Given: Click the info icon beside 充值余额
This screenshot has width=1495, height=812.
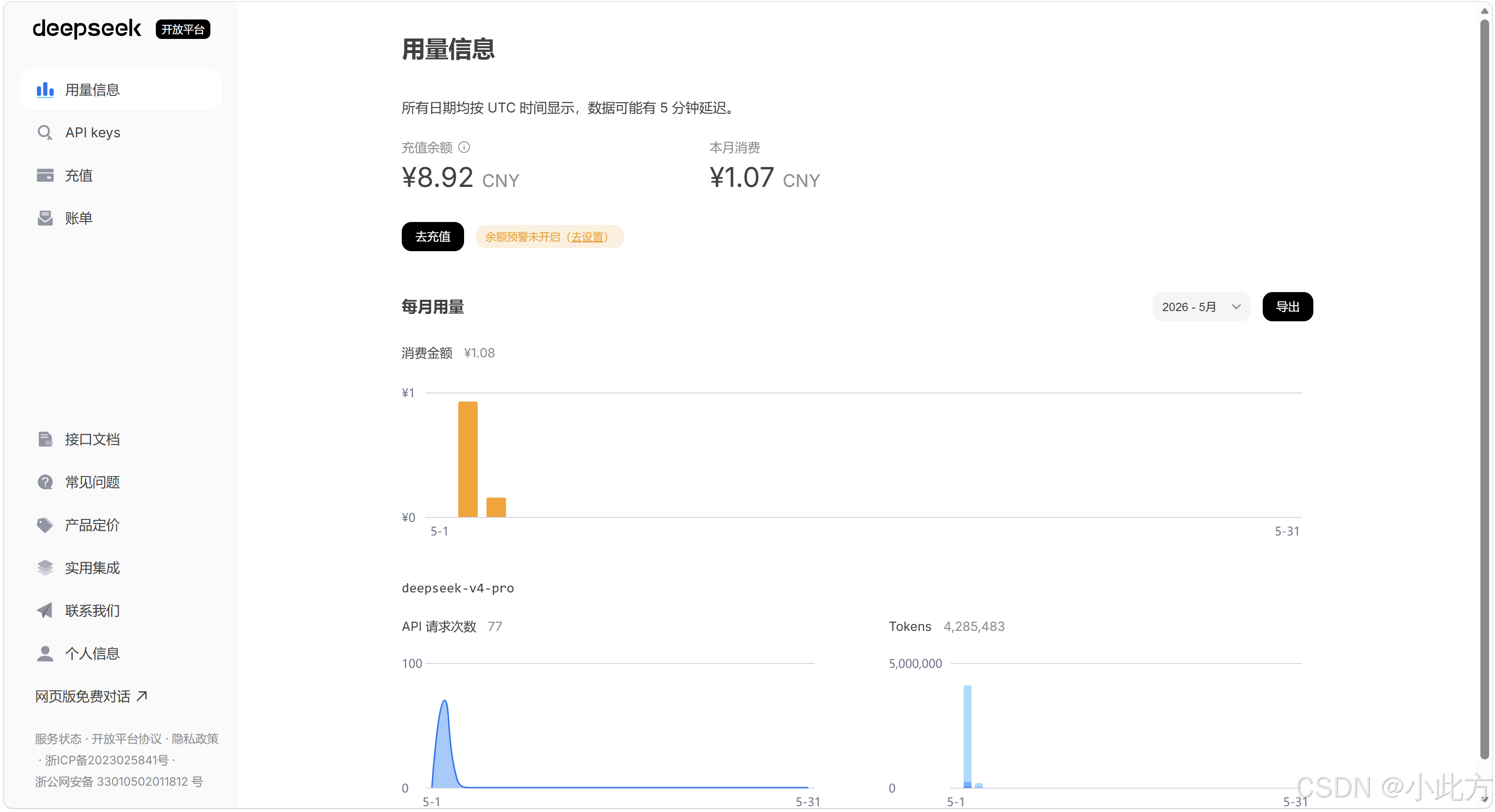Looking at the screenshot, I should click(464, 148).
